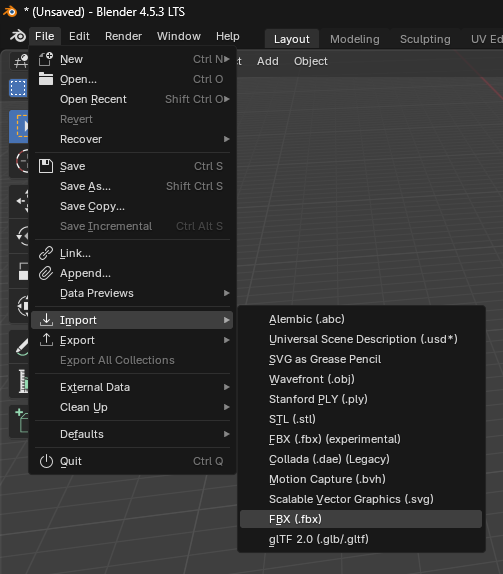Expand the External Data submenu
Image resolution: width=503 pixels, height=574 pixels.
point(132,387)
